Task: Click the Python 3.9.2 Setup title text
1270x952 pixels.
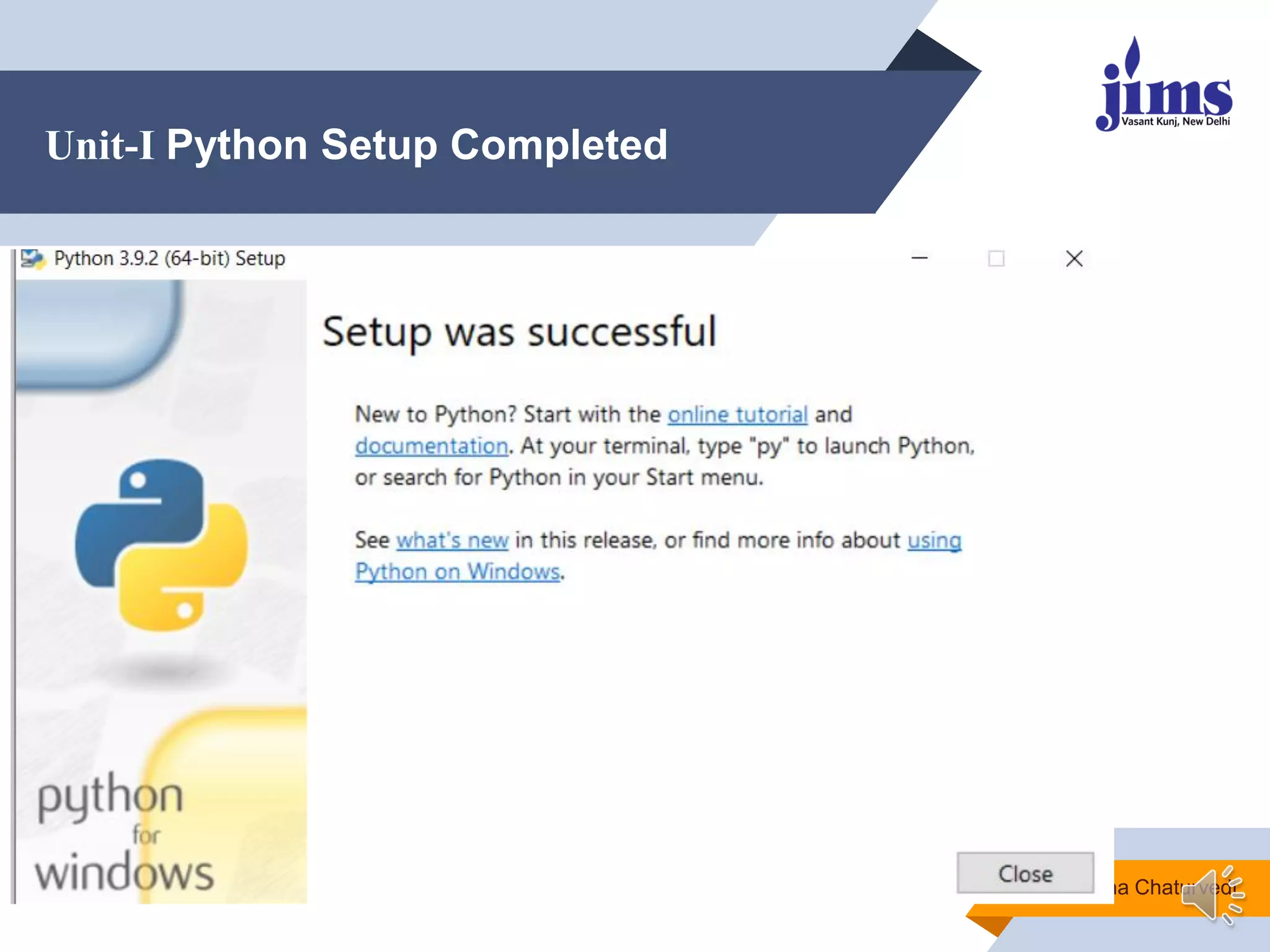Action: [x=169, y=258]
